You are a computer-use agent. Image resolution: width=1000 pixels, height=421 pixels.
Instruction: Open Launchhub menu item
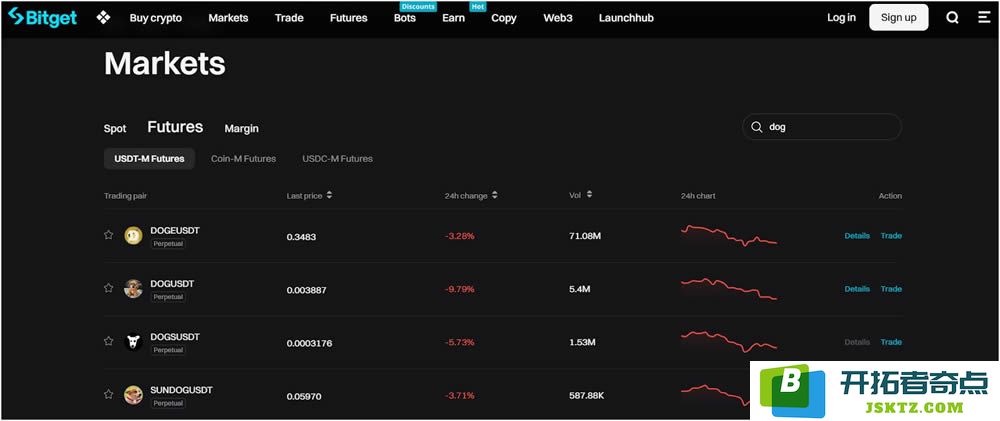click(626, 18)
